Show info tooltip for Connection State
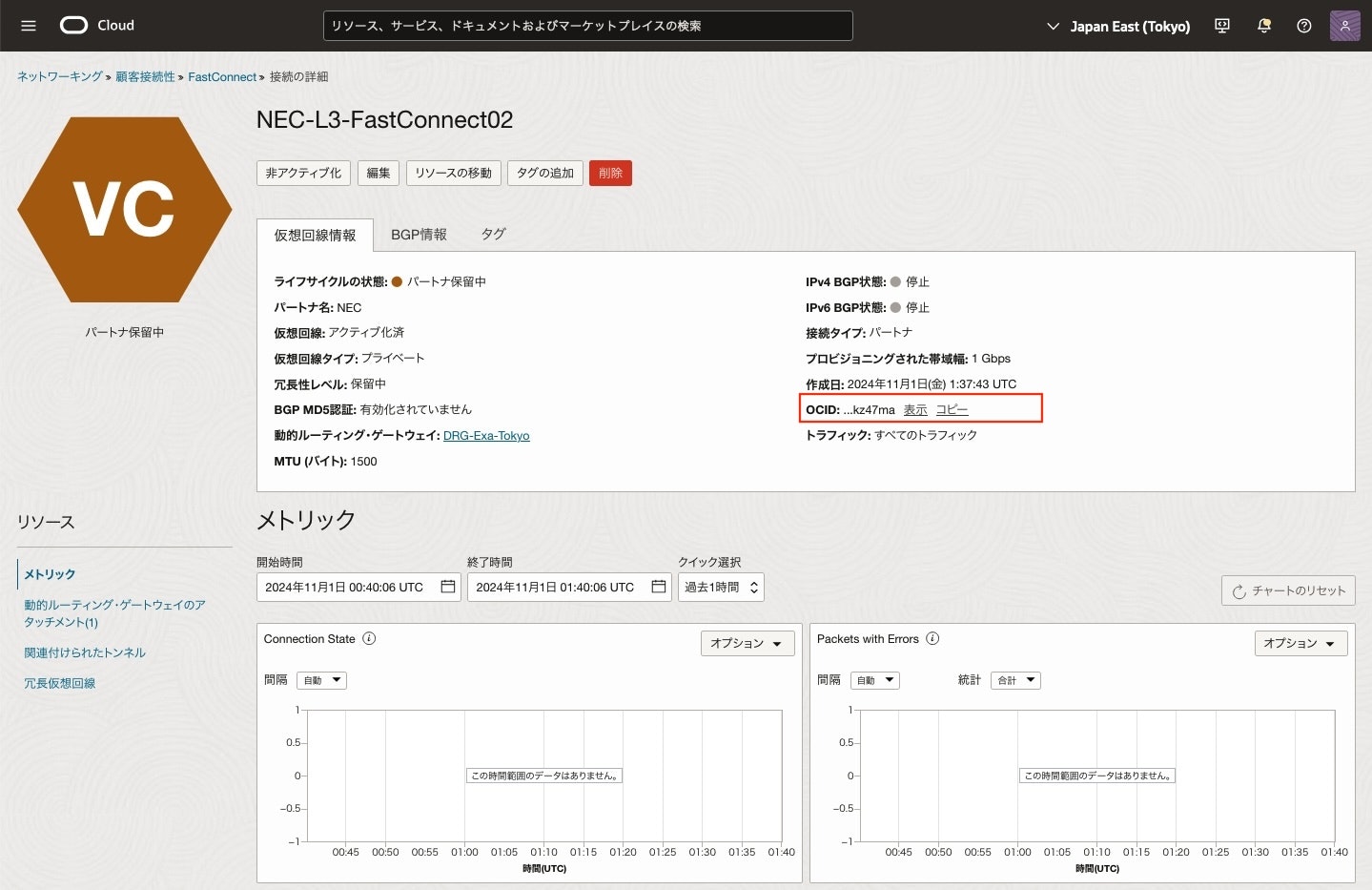1372x890 pixels. pyautogui.click(x=369, y=638)
